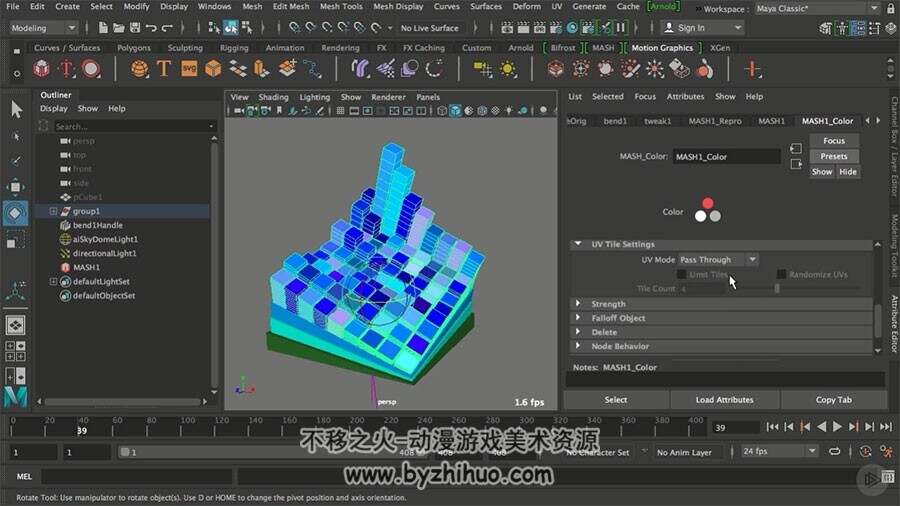Viewport: 900px width, 506px height.
Task: Click the MASH_Color name field
Action: (x=726, y=156)
